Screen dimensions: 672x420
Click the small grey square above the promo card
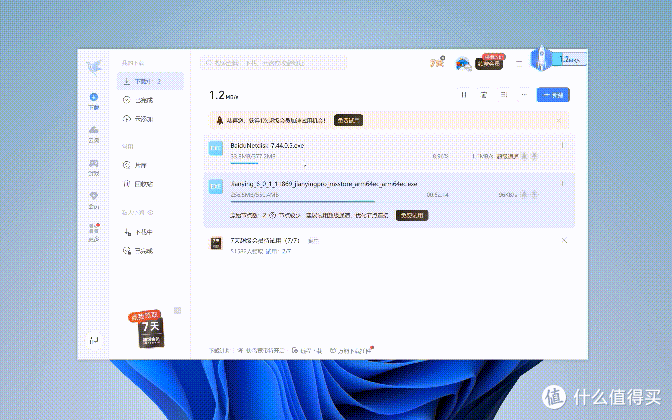click(x=177, y=310)
